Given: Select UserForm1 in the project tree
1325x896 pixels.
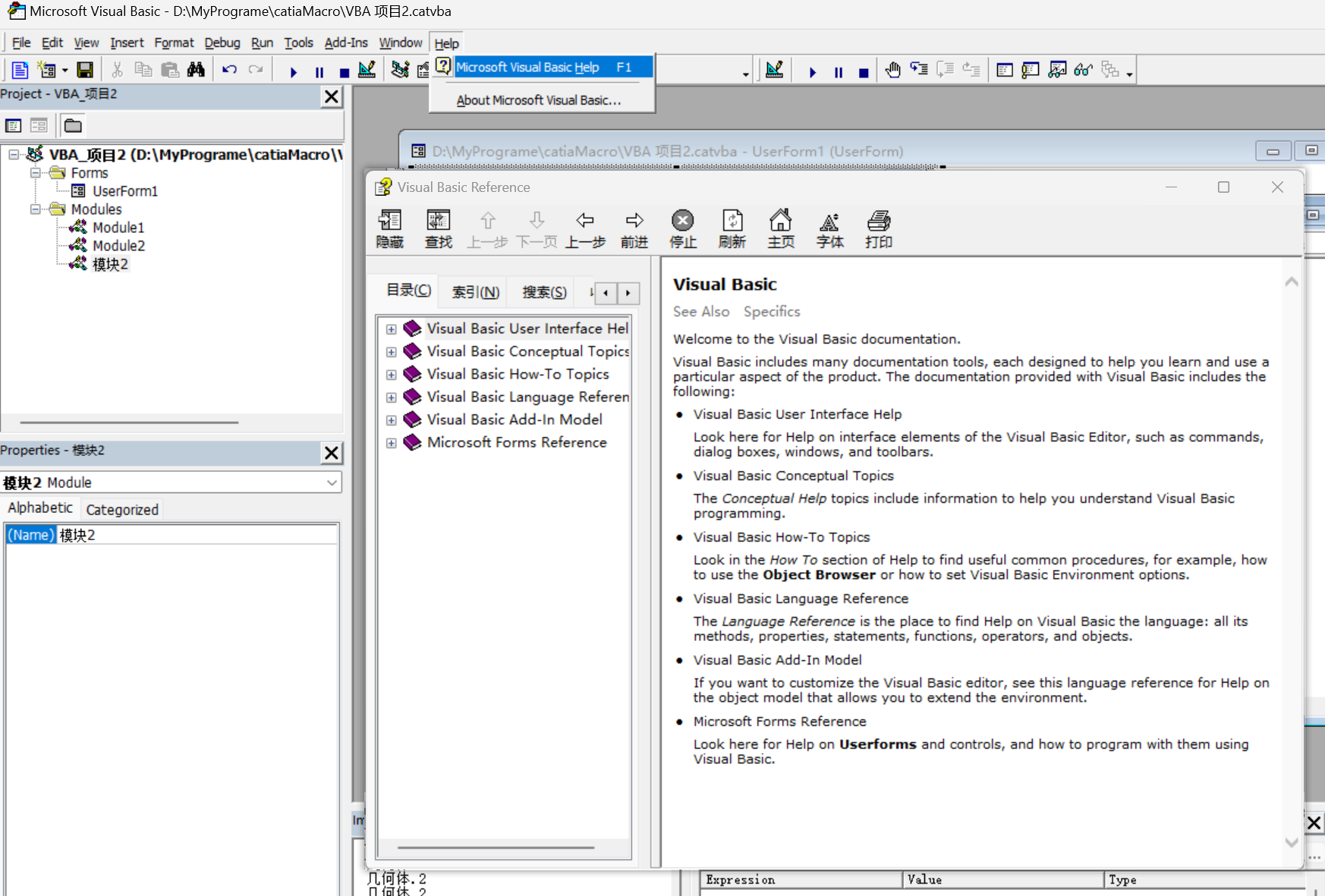Looking at the screenshot, I should (x=125, y=191).
